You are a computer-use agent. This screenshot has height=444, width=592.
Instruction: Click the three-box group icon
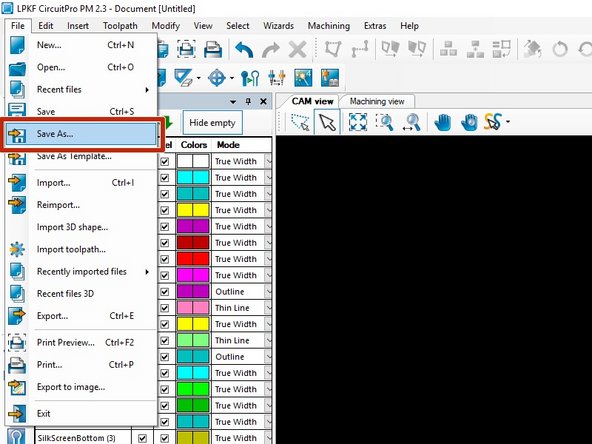point(449,49)
